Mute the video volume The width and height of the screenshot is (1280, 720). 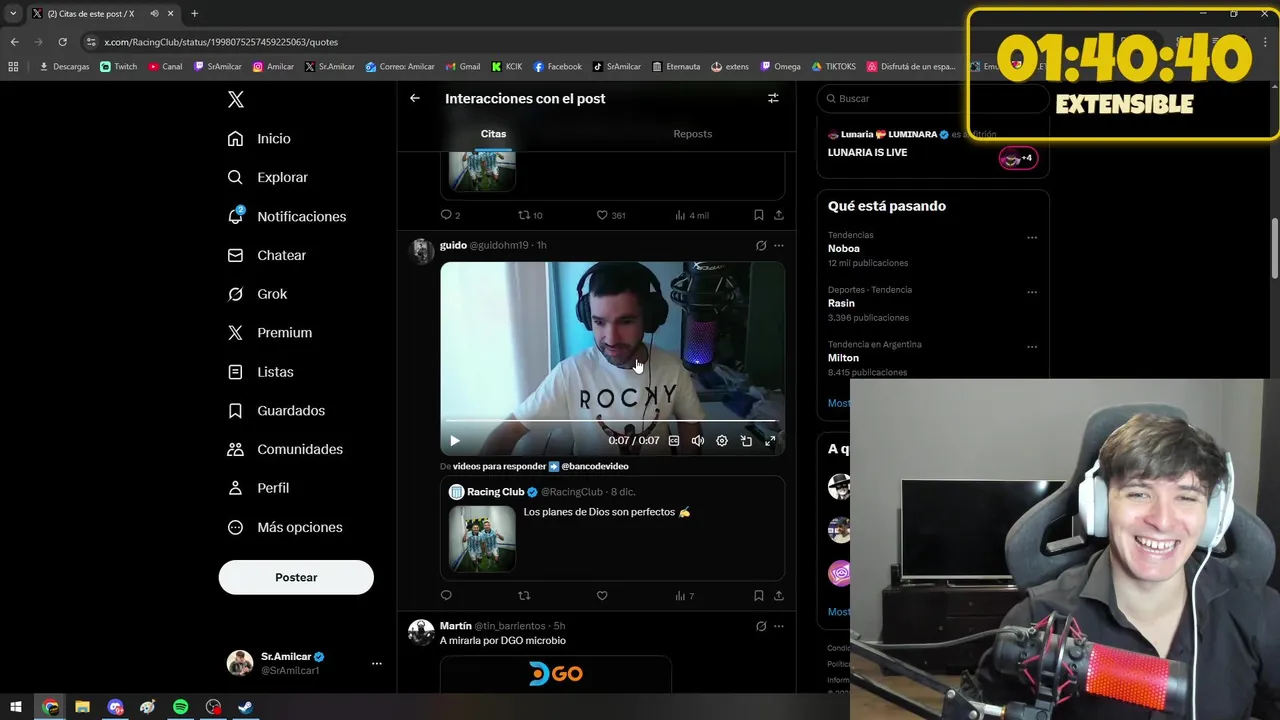coord(698,441)
